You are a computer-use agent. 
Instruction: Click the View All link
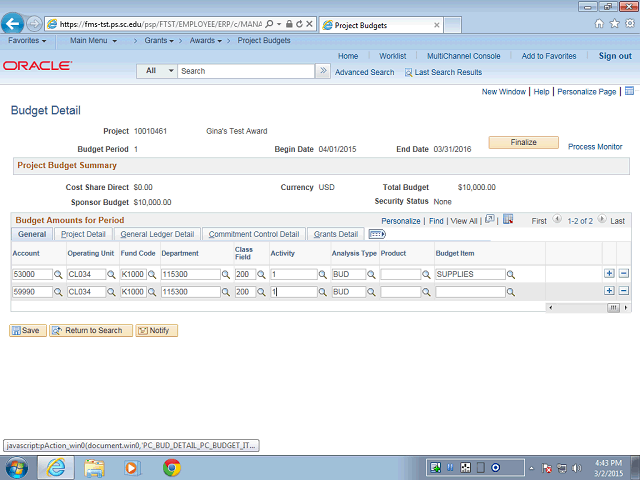click(x=464, y=221)
